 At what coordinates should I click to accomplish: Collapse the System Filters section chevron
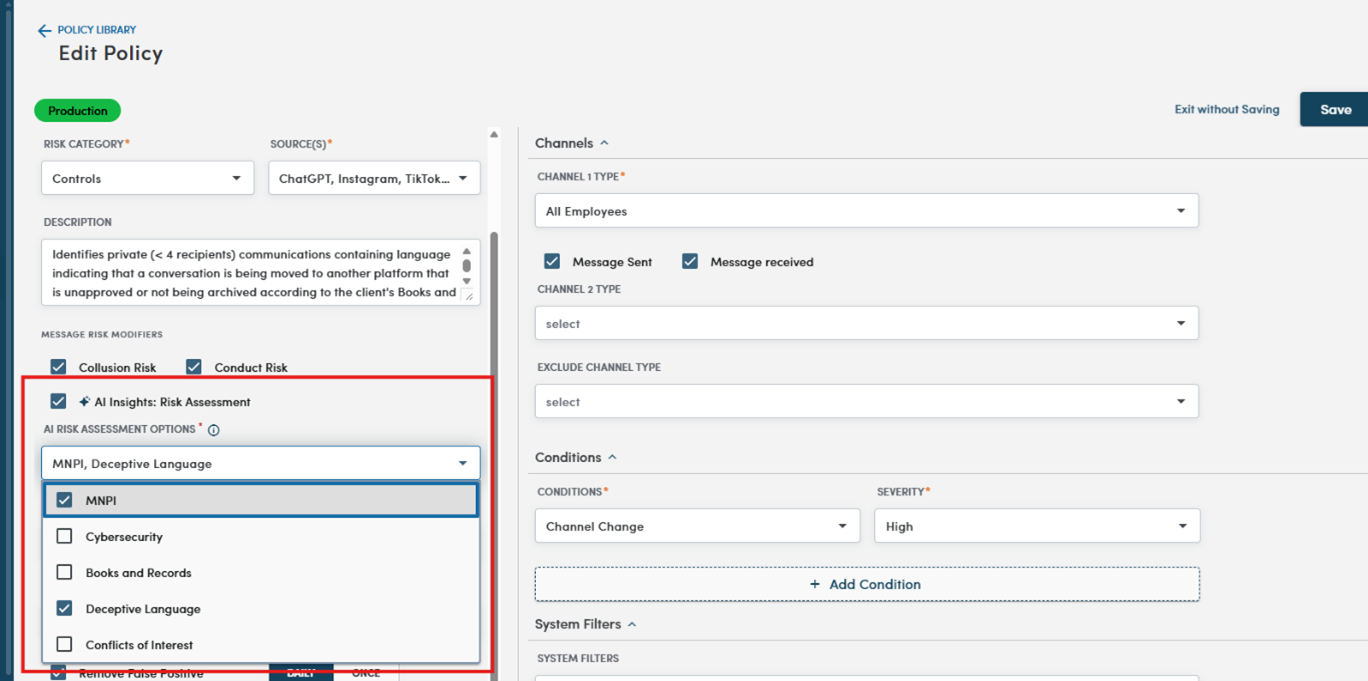(632, 625)
